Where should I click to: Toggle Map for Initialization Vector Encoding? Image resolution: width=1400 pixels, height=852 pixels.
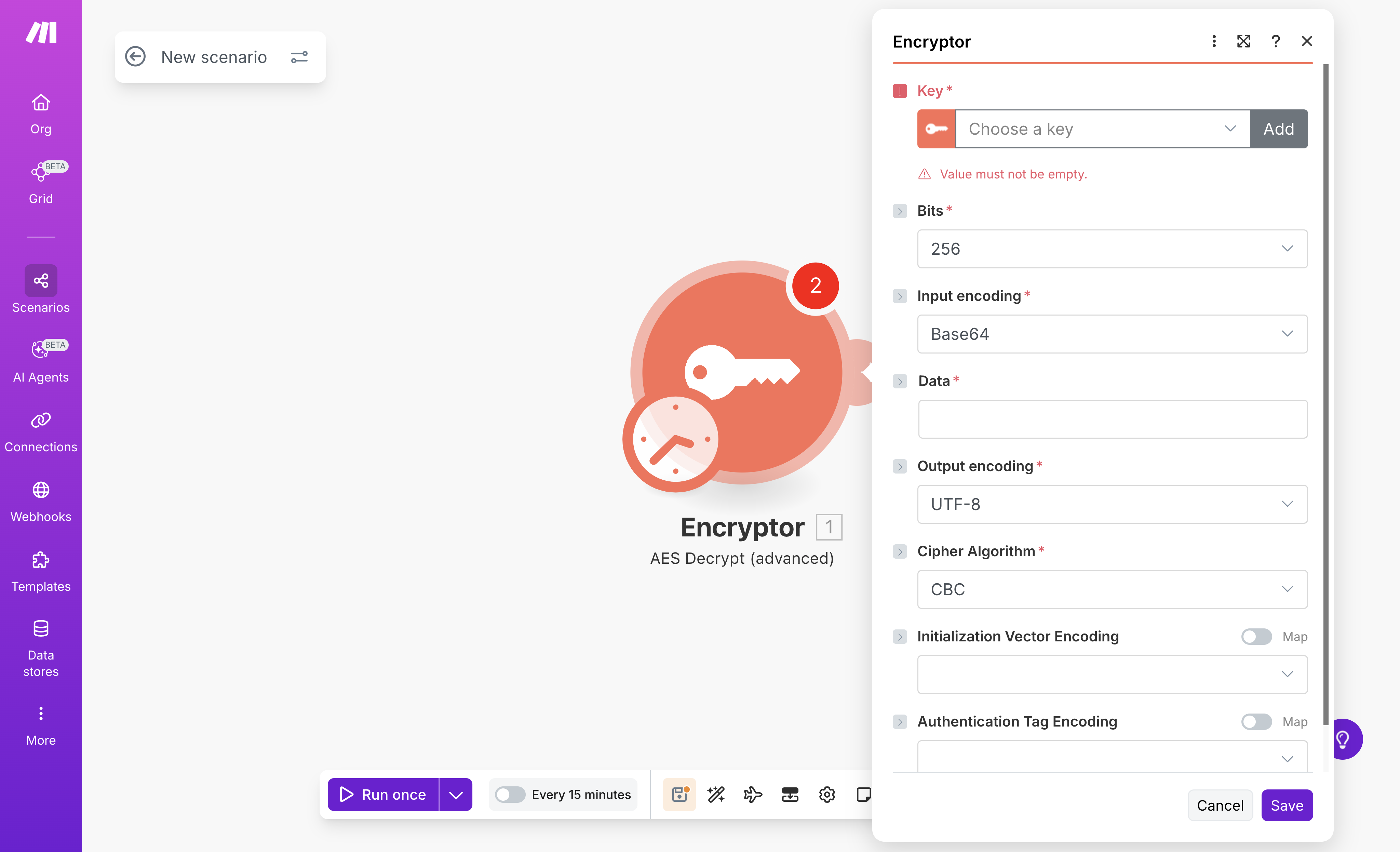1256,637
